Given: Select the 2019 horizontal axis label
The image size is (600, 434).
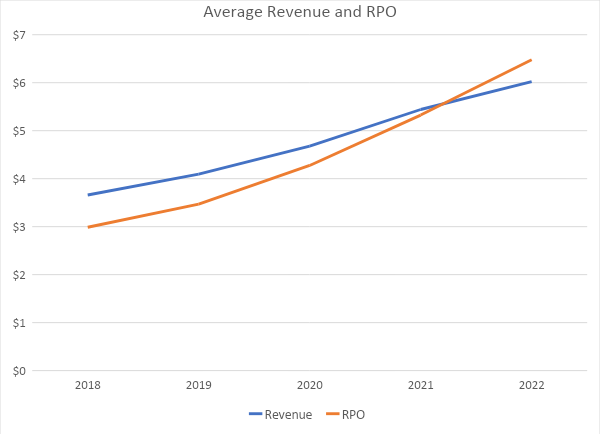Looking at the screenshot, I should click(x=199, y=386).
